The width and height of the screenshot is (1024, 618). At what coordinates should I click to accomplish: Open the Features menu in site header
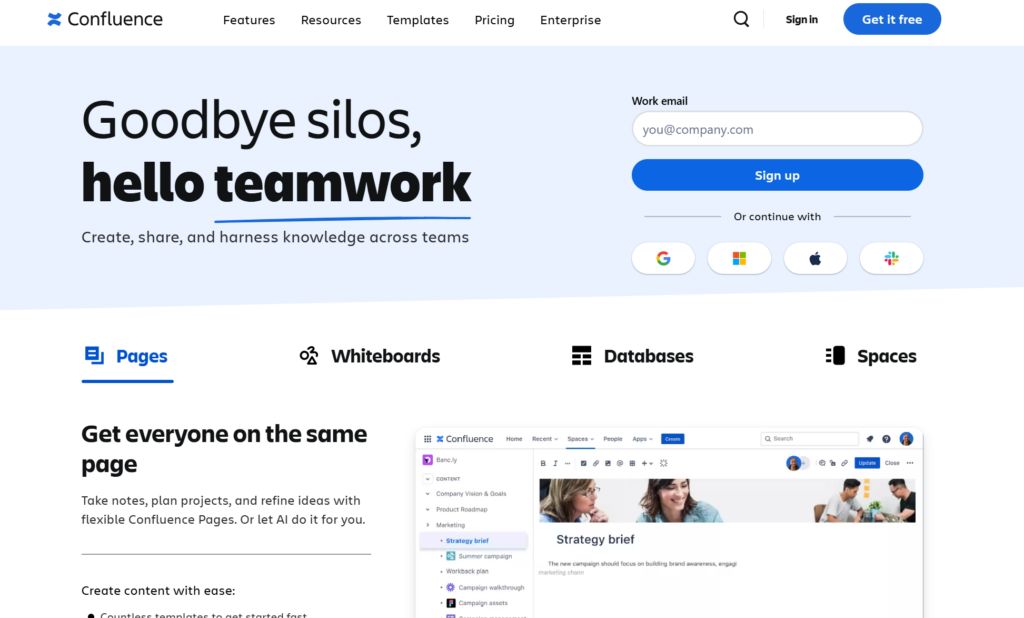click(x=249, y=20)
